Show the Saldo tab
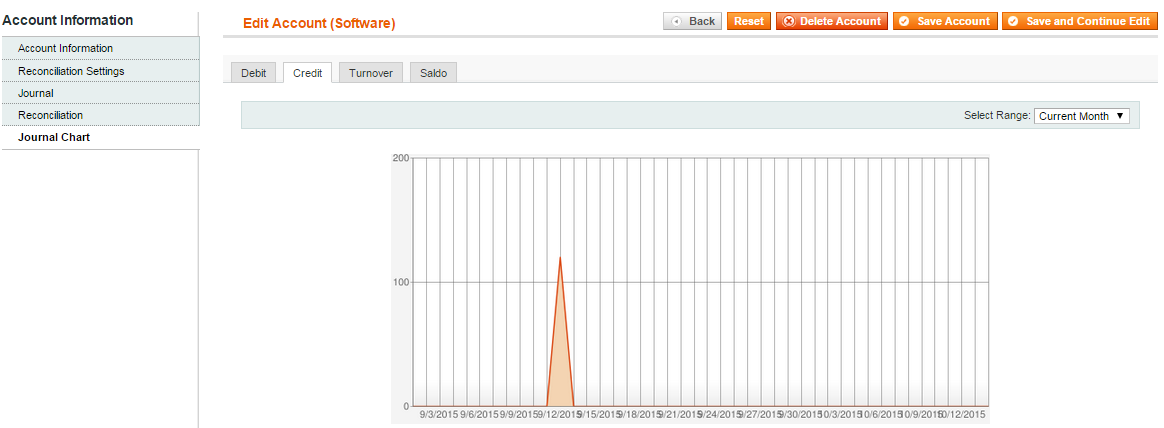The height and width of the screenshot is (428, 1164). point(433,73)
